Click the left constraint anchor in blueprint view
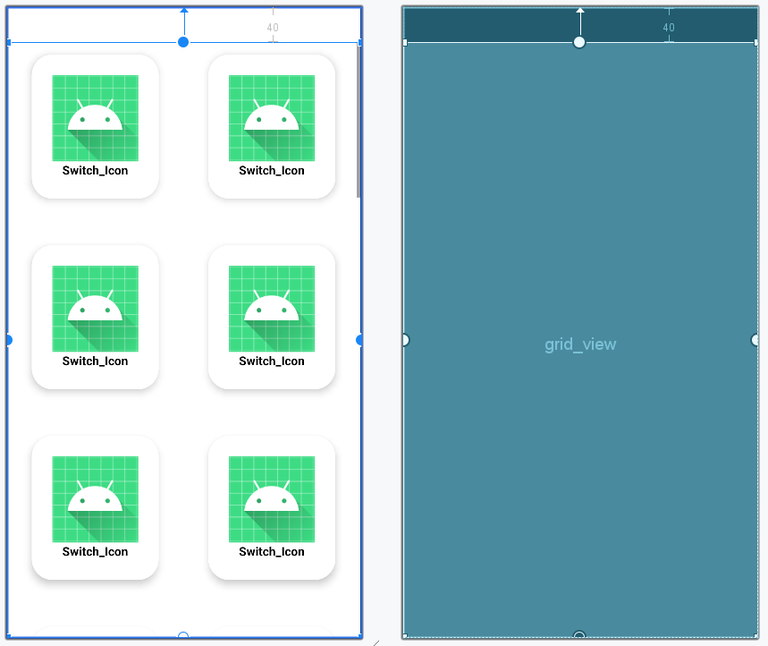The image size is (768, 646). coord(406,340)
